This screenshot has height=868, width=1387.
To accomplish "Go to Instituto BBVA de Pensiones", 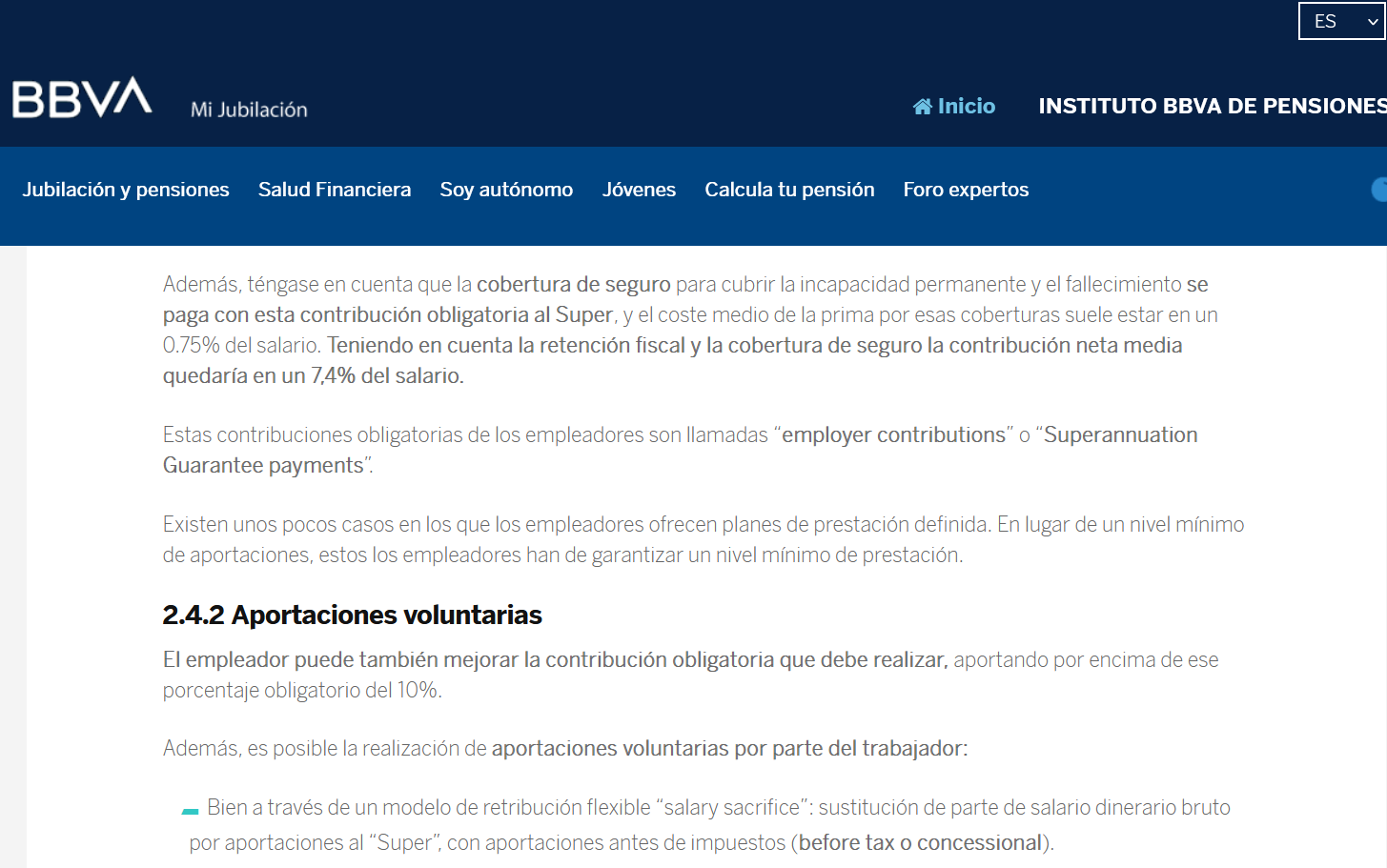I will point(1212,106).
